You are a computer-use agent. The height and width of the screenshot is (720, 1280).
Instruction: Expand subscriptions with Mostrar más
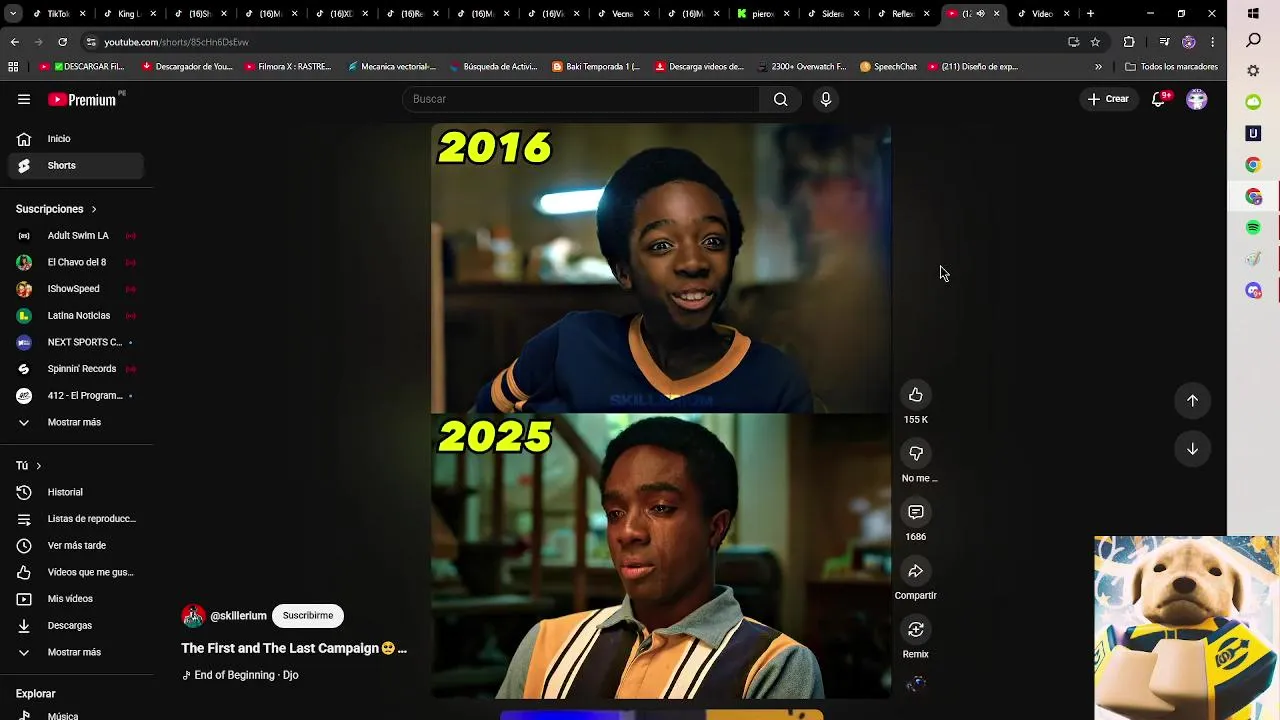point(75,422)
